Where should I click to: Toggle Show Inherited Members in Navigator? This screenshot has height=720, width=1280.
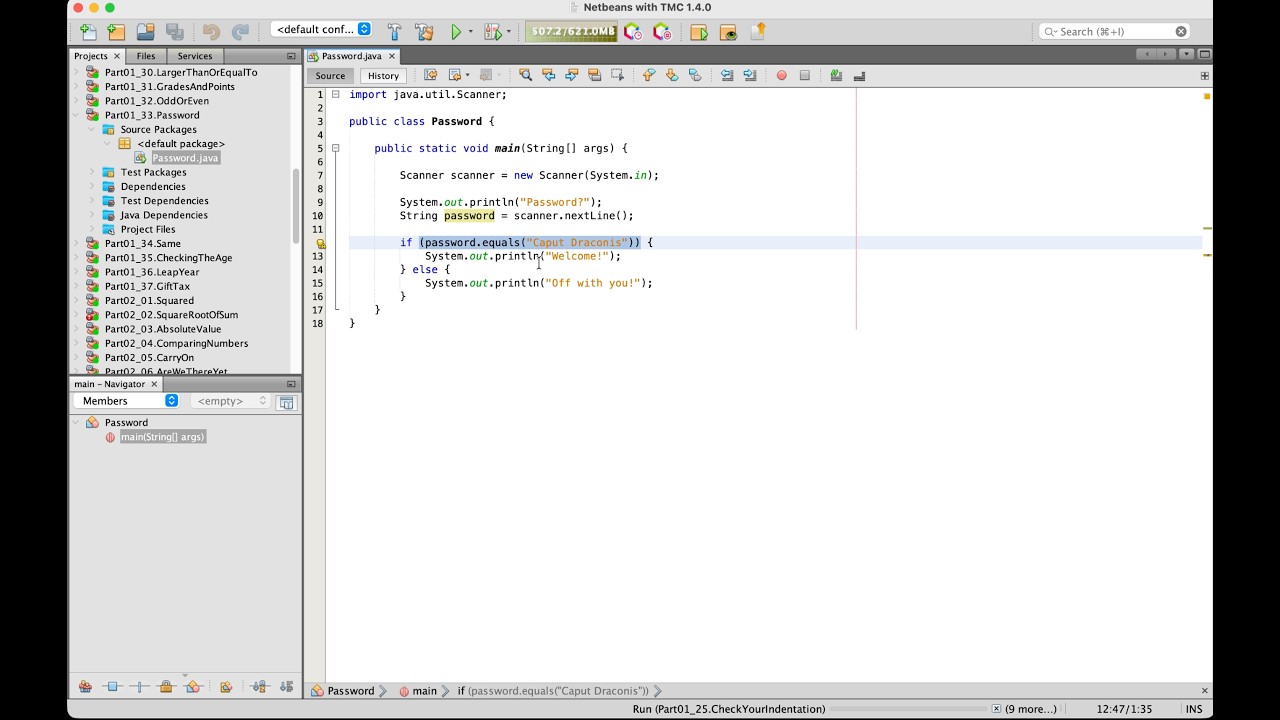click(x=85, y=687)
